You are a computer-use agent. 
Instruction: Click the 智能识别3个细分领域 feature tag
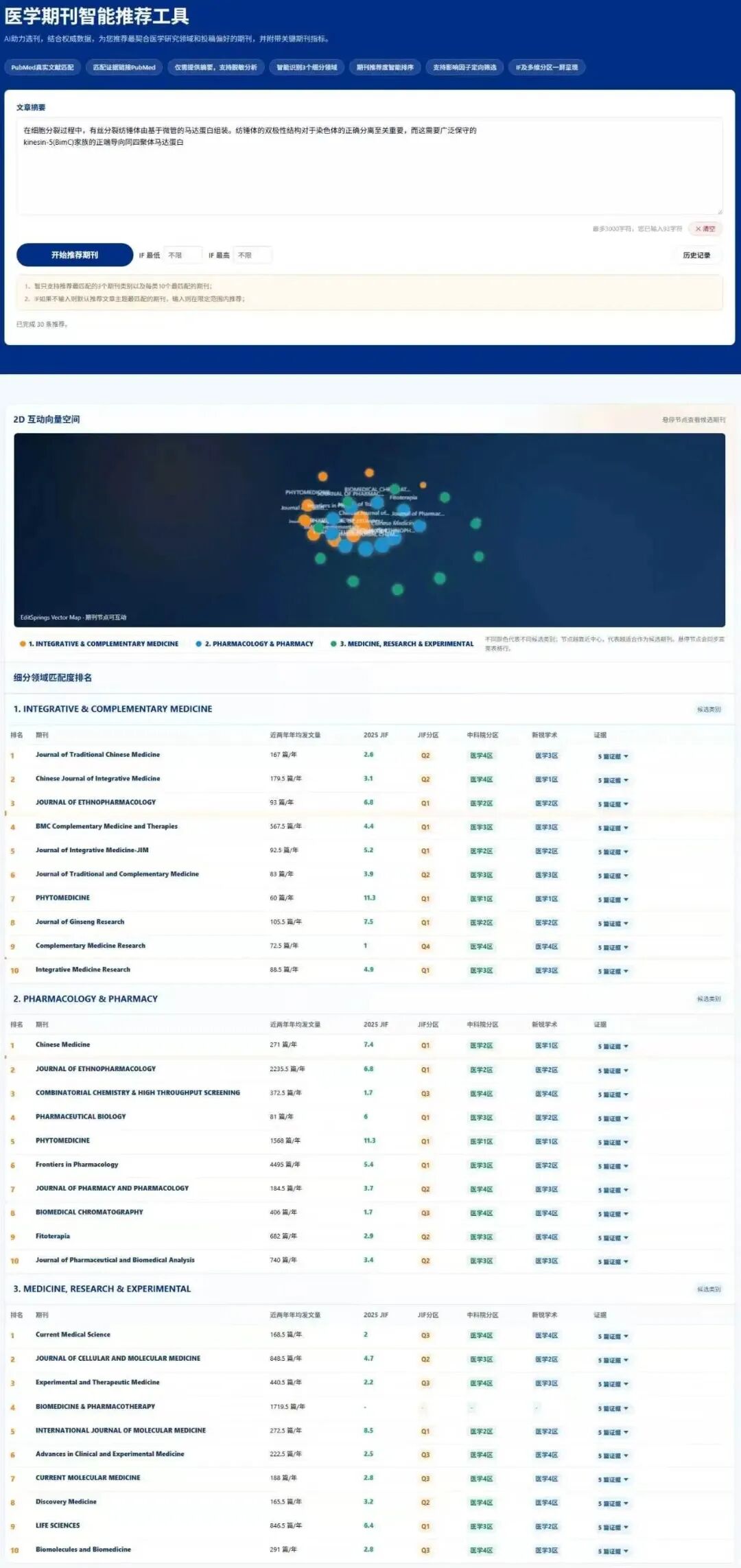(x=307, y=67)
